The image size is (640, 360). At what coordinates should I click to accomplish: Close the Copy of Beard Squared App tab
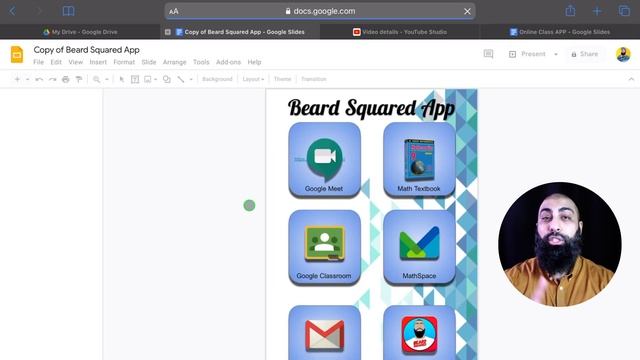[x=168, y=32]
